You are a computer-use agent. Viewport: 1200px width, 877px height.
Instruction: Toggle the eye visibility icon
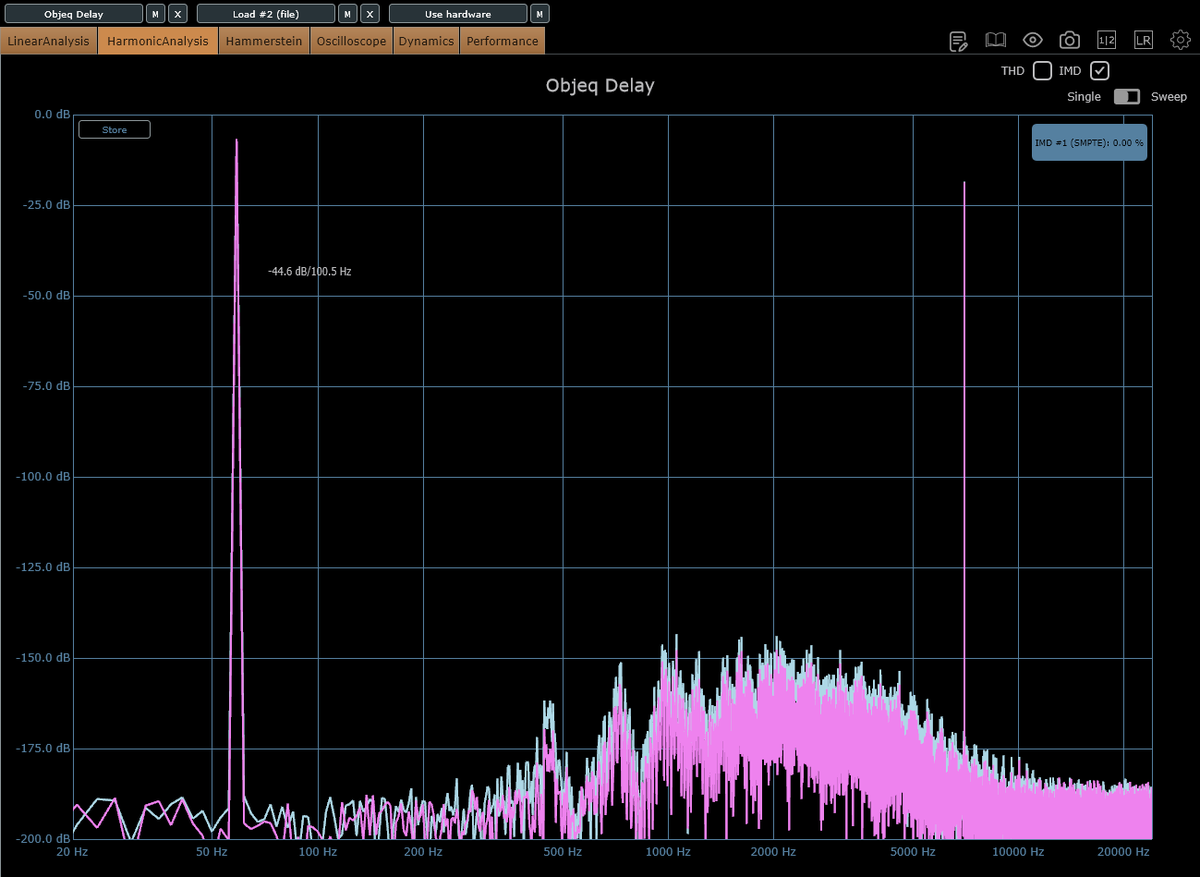pos(1033,41)
